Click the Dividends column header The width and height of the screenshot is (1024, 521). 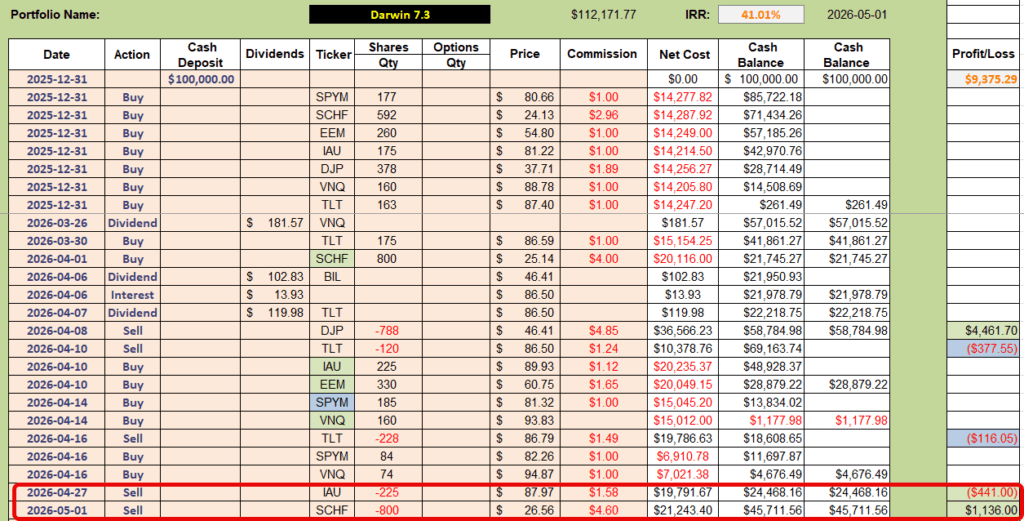[275, 54]
